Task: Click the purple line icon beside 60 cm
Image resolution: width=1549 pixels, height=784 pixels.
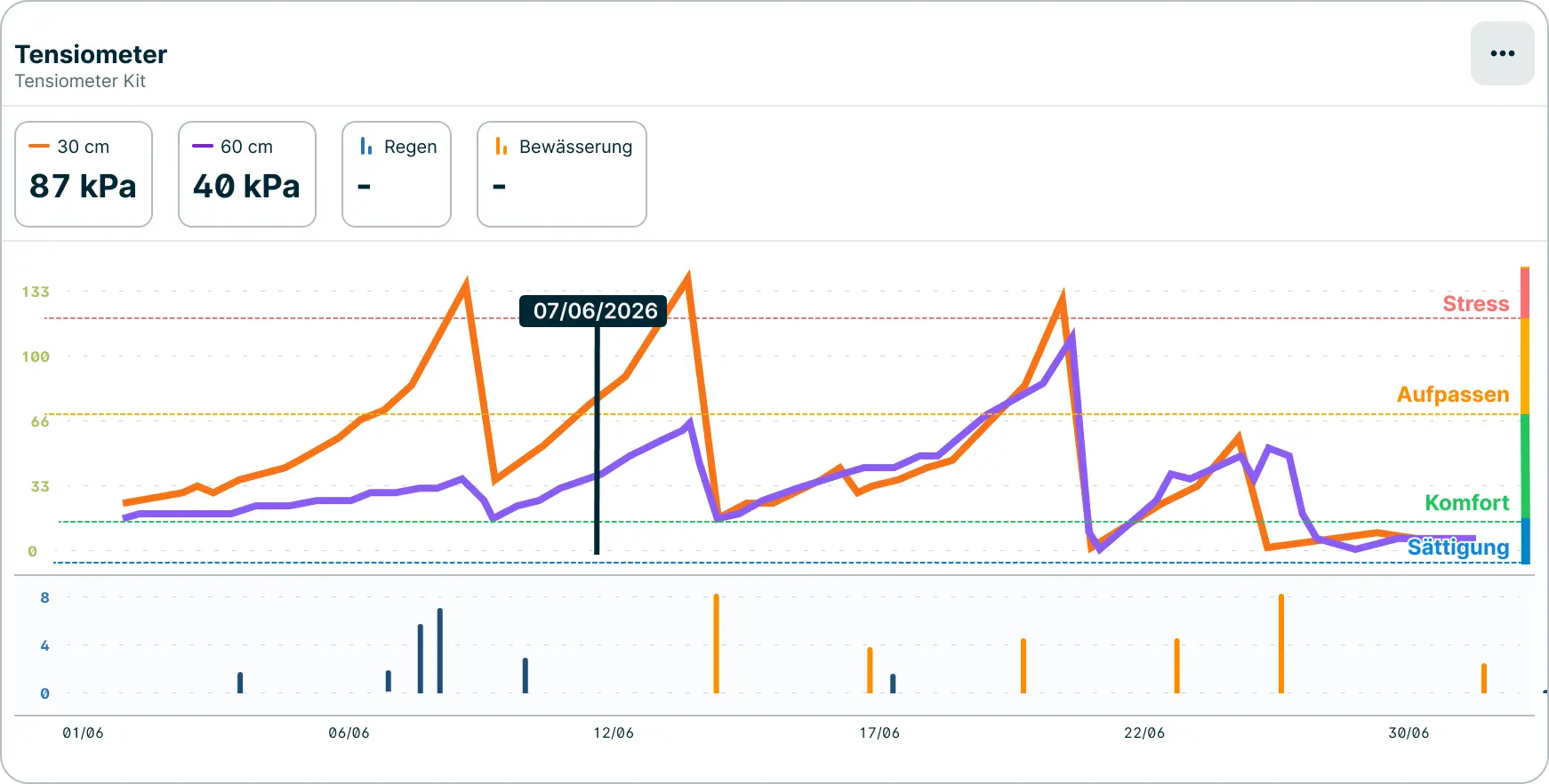Action: click(x=203, y=146)
